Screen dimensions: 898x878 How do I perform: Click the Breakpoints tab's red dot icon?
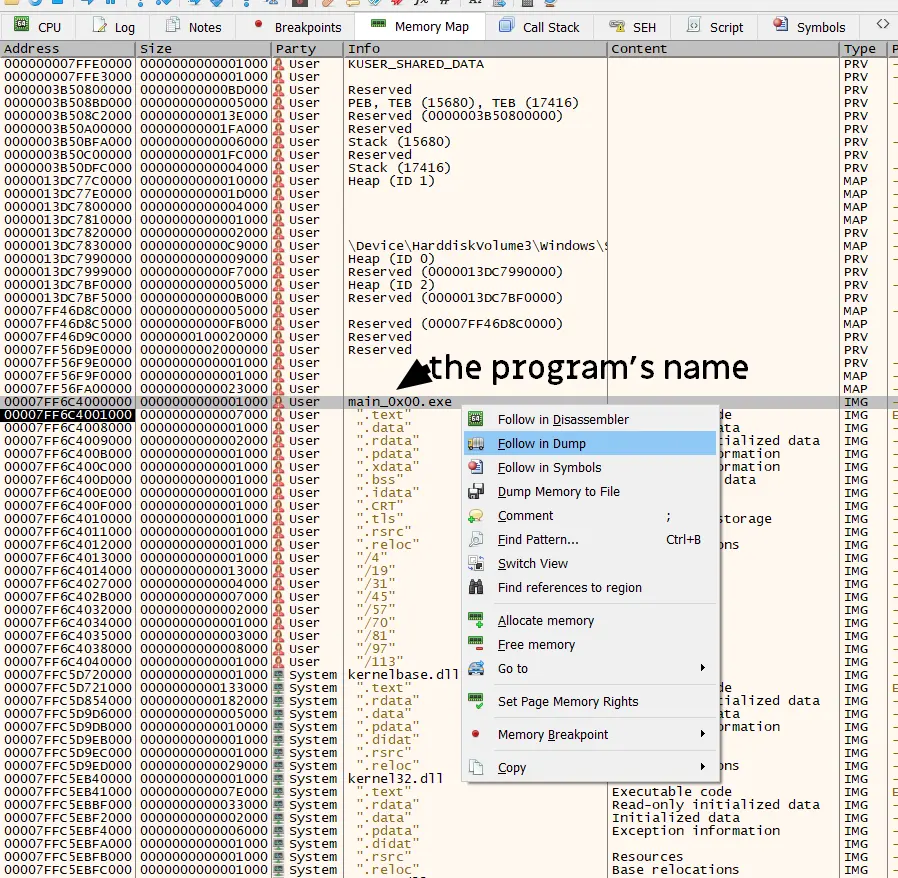coord(259,26)
